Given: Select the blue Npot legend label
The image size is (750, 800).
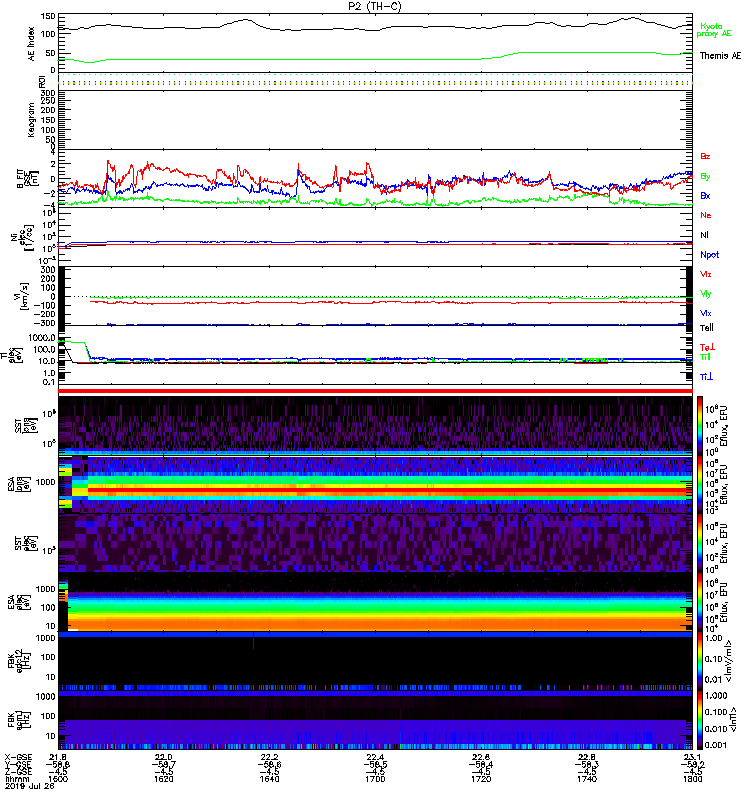Looking at the screenshot, I should pyautogui.click(x=709, y=255).
